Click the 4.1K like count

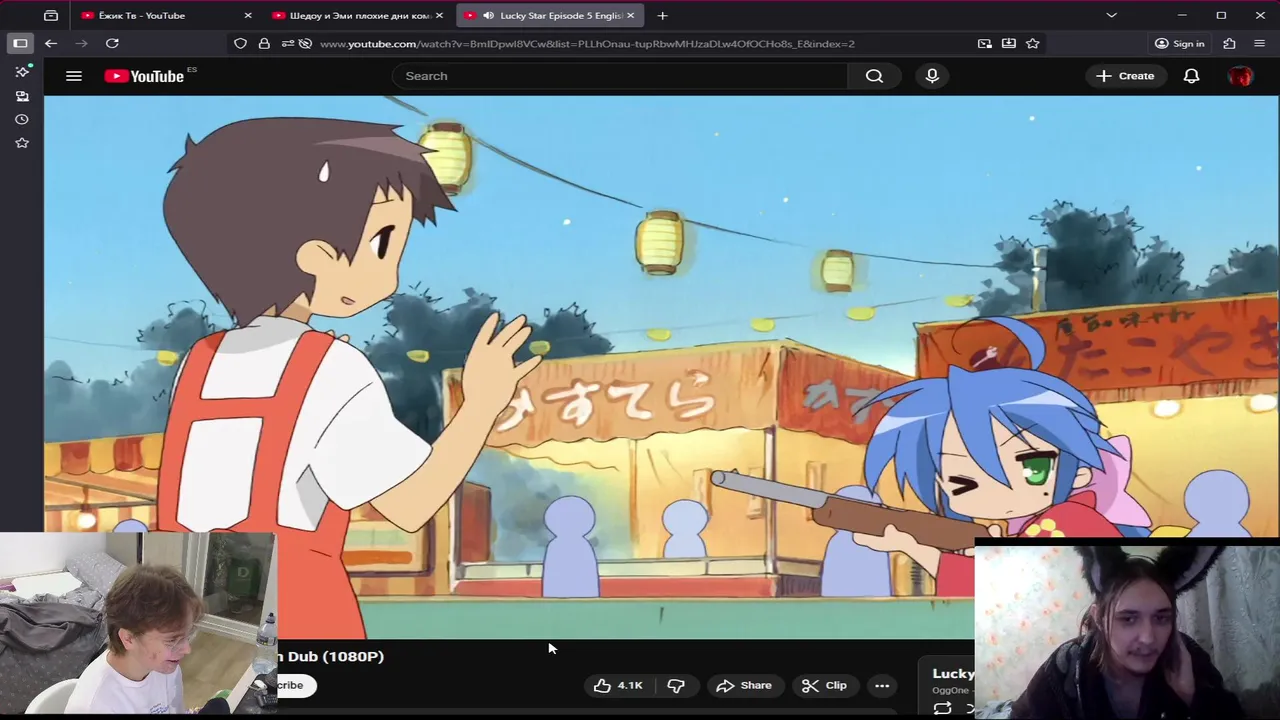[630, 685]
